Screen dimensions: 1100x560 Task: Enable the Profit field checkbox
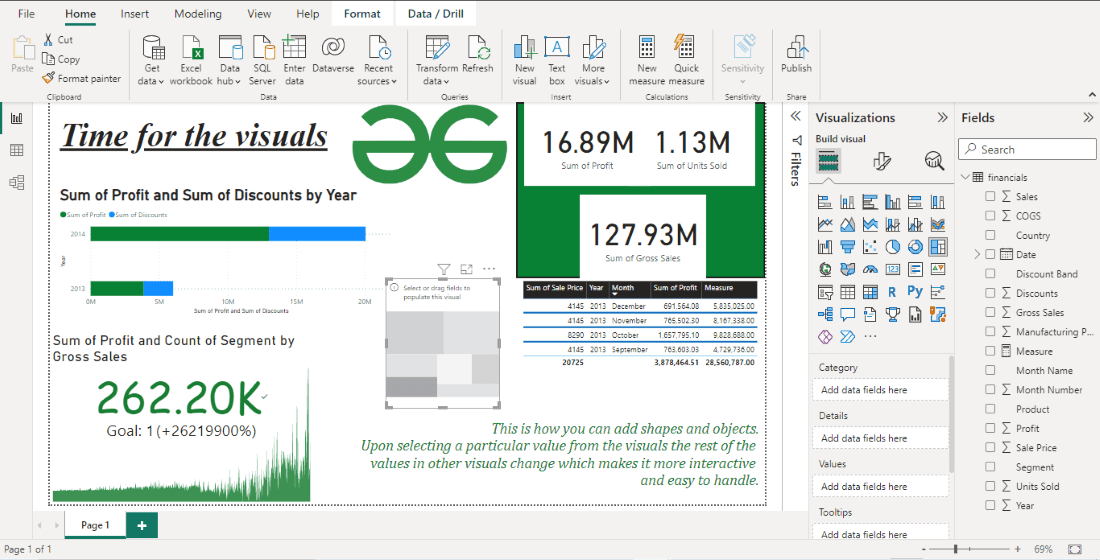(990, 428)
